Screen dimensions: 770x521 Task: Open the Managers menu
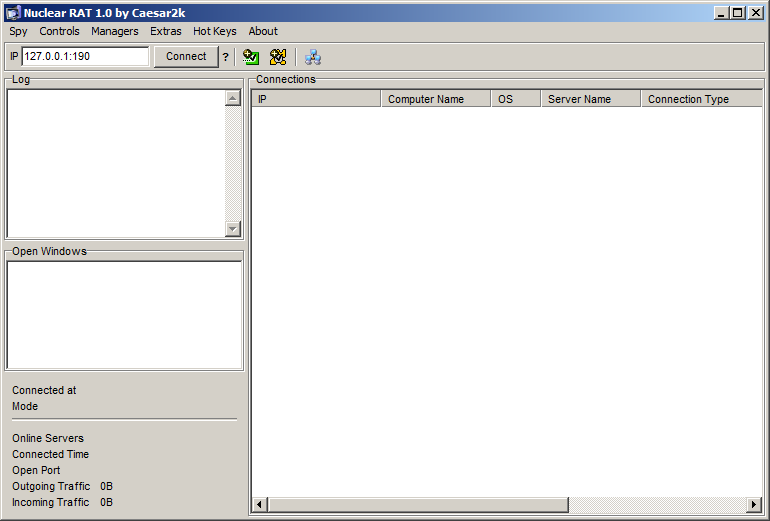pos(114,31)
